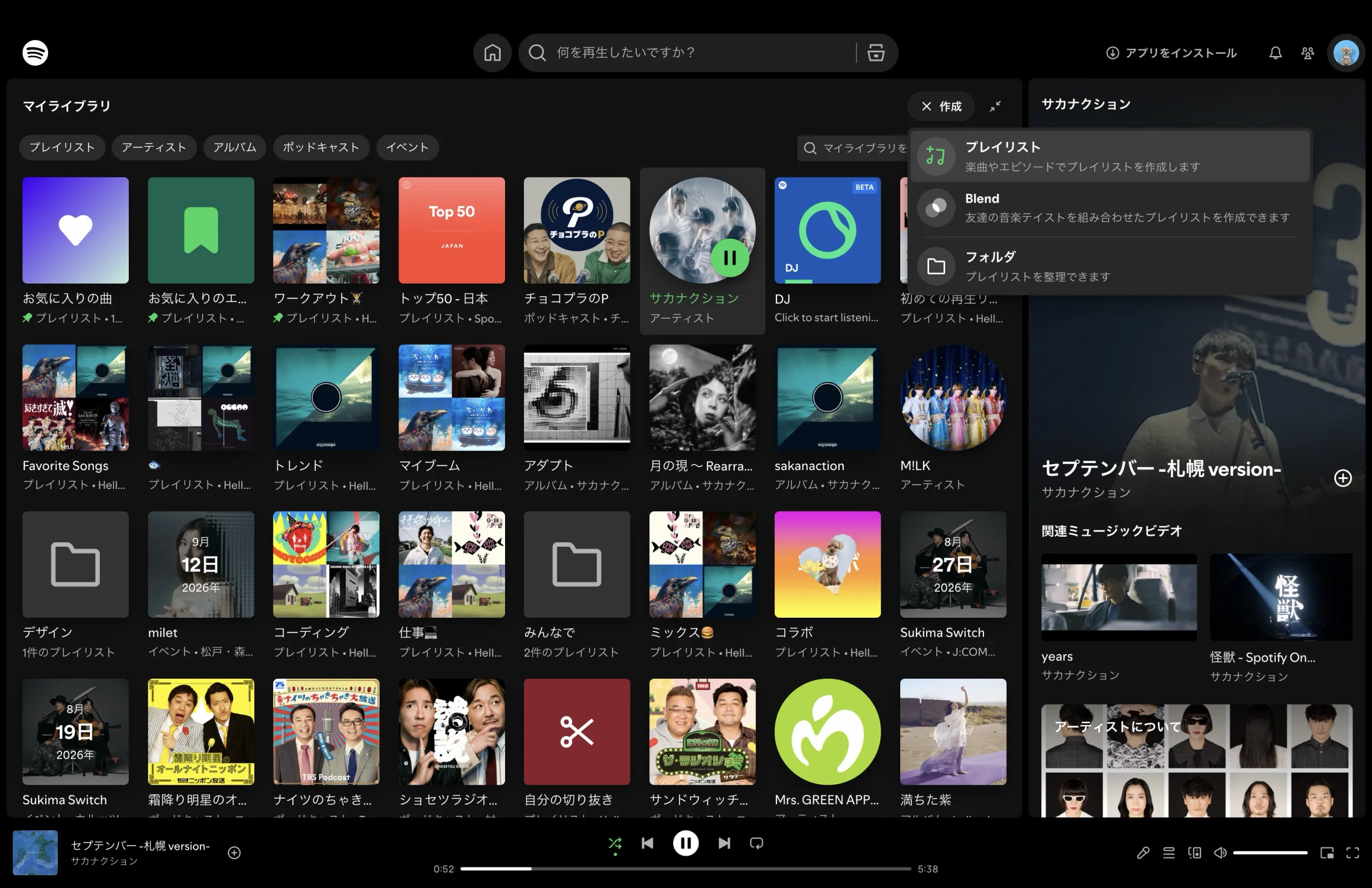Choose Blend in create menu
This screenshot has height=888, width=1372.
point(1109,208)
